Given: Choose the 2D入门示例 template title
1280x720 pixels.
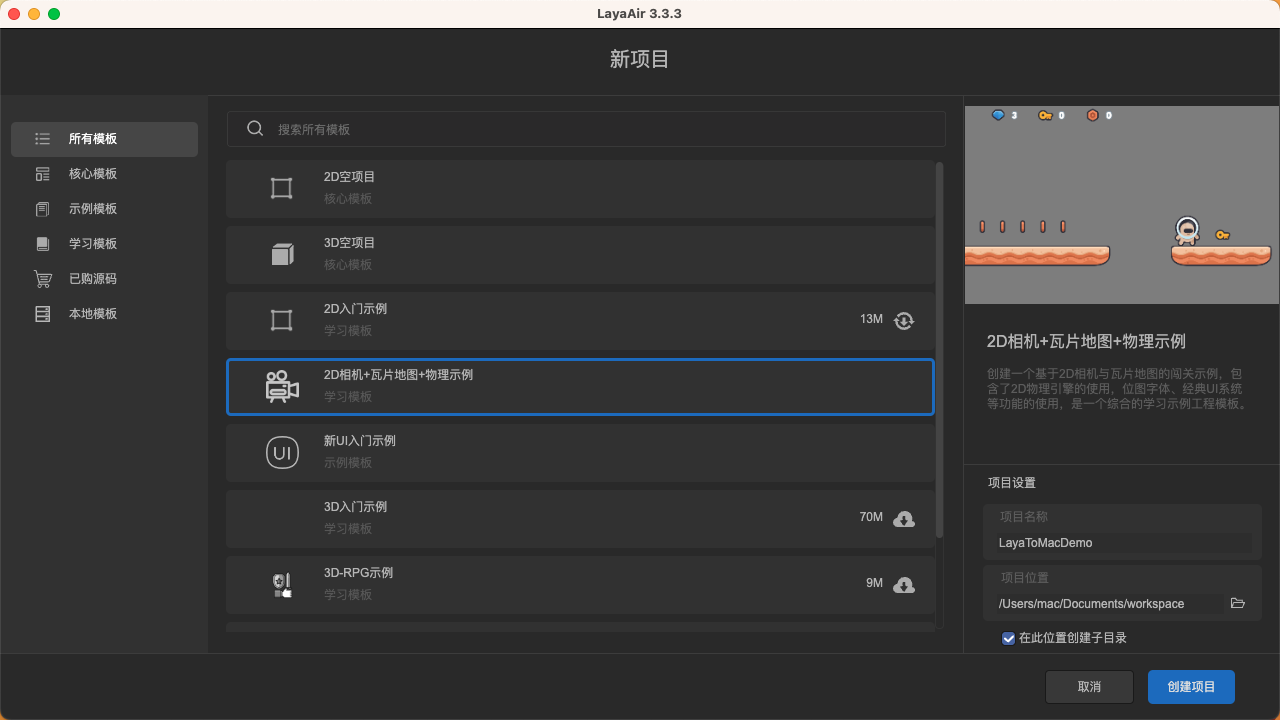Looking at the screenshot, I should pyautogui.click(x=355, y=309).
